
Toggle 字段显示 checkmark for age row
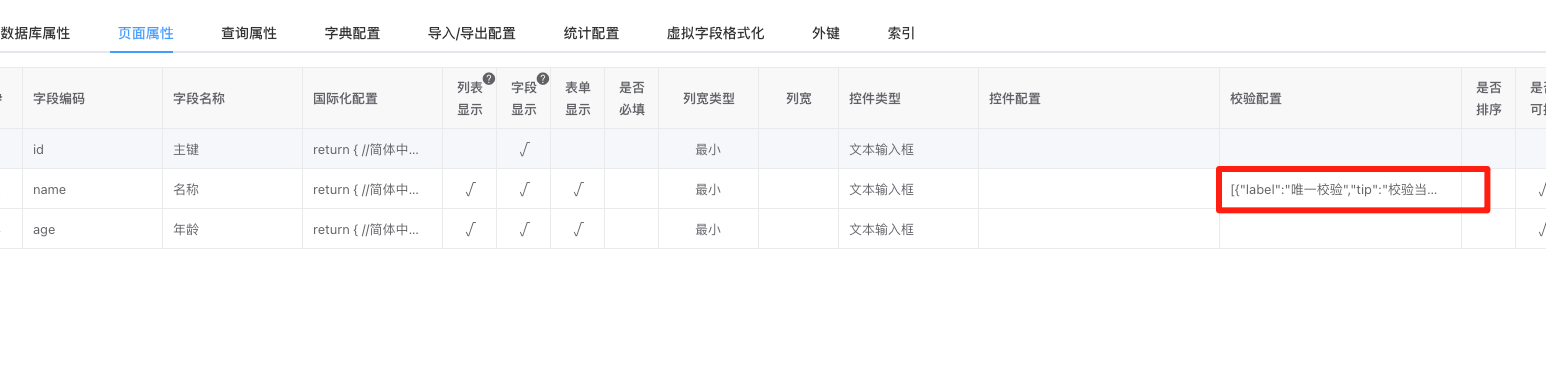pos(524,229)
